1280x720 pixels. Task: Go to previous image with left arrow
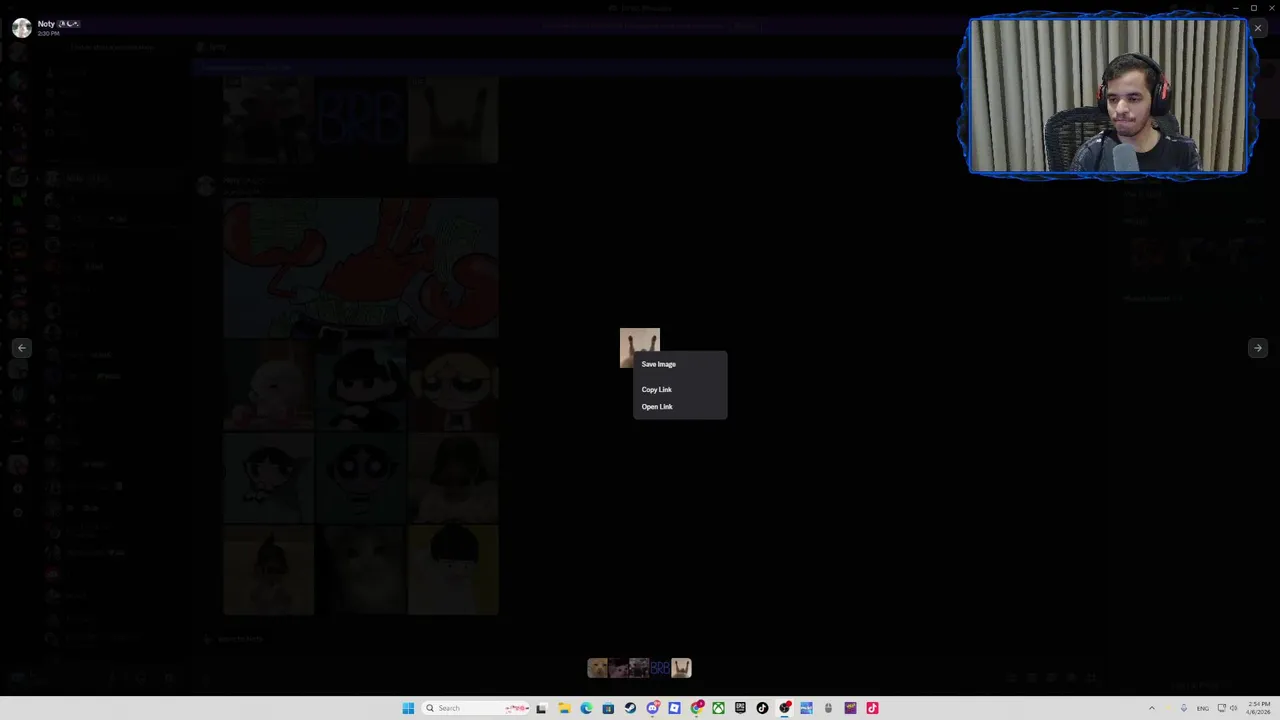click(22, 348)
